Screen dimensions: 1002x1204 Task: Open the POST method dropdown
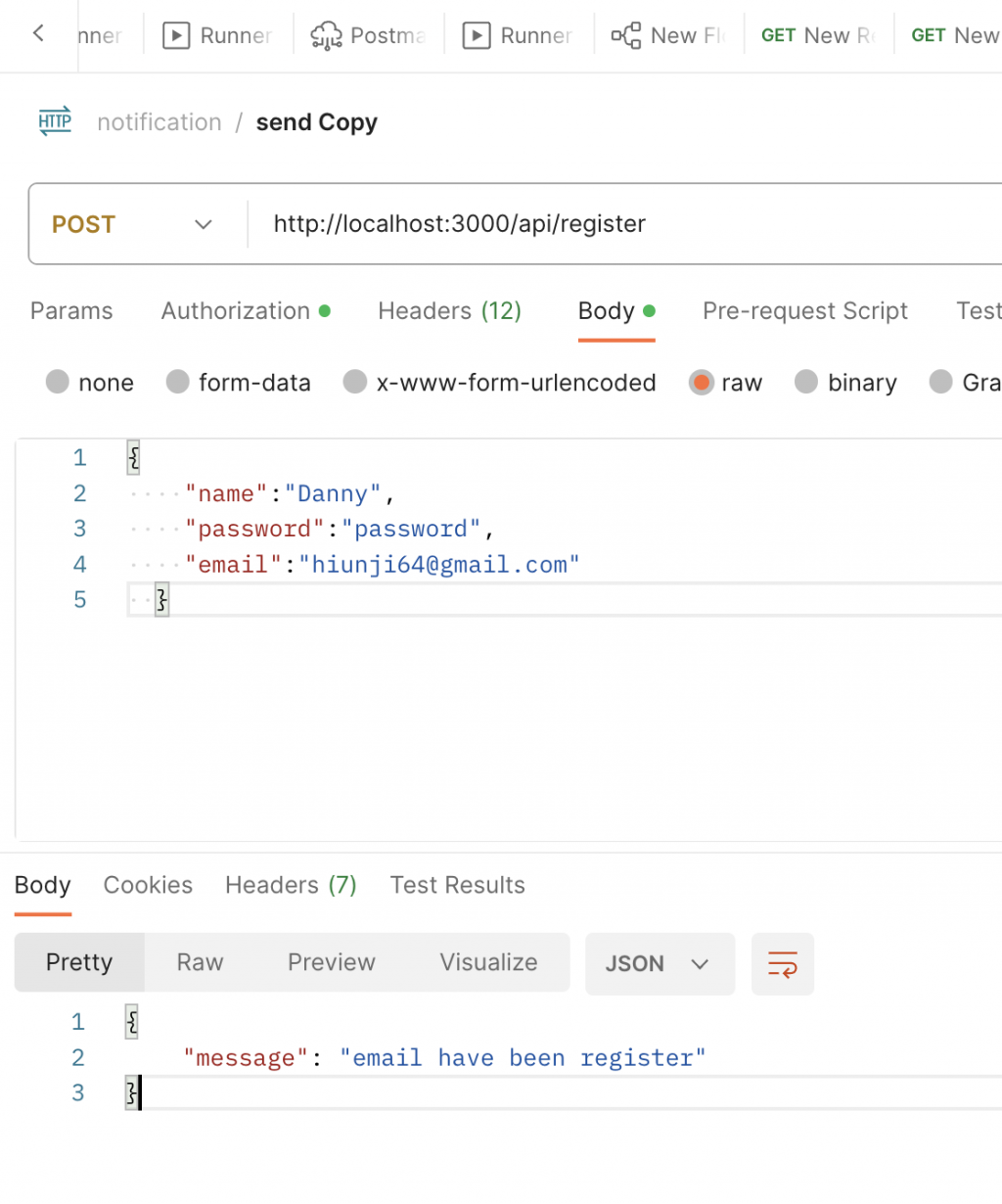click(x=132, y=224)
